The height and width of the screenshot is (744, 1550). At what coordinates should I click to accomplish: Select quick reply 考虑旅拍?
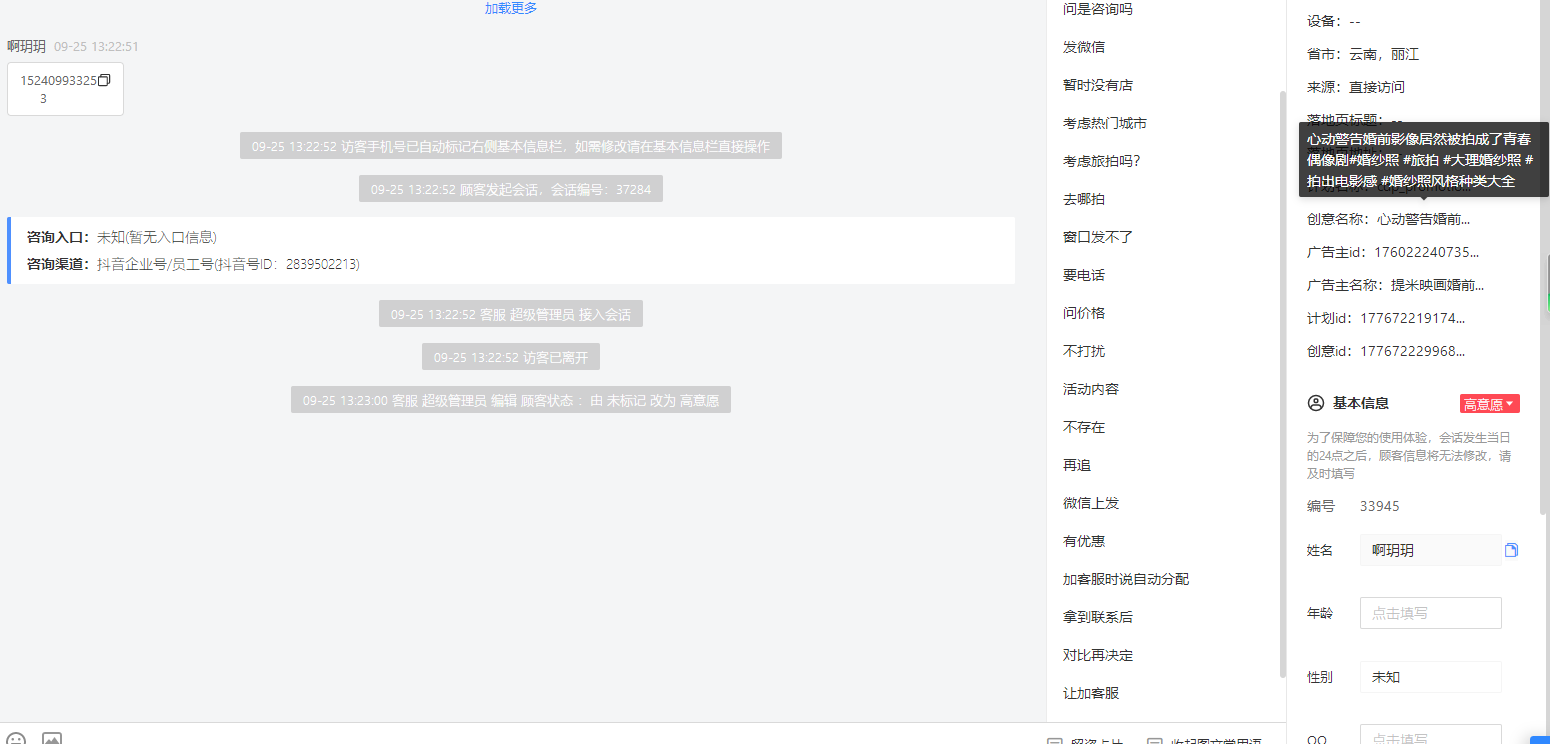[1102, 161]
